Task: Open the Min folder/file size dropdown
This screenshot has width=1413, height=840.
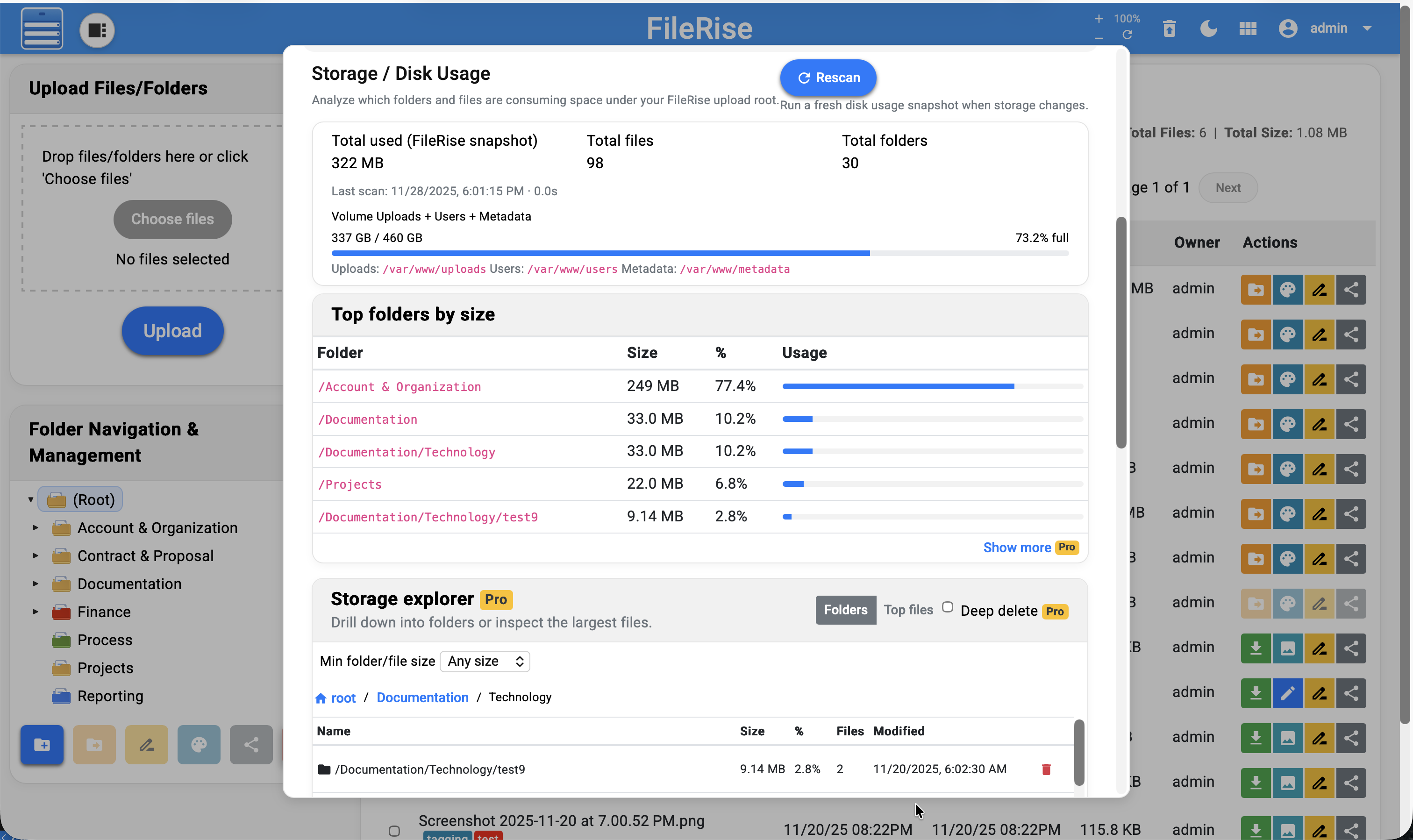Action: (484, 661)
